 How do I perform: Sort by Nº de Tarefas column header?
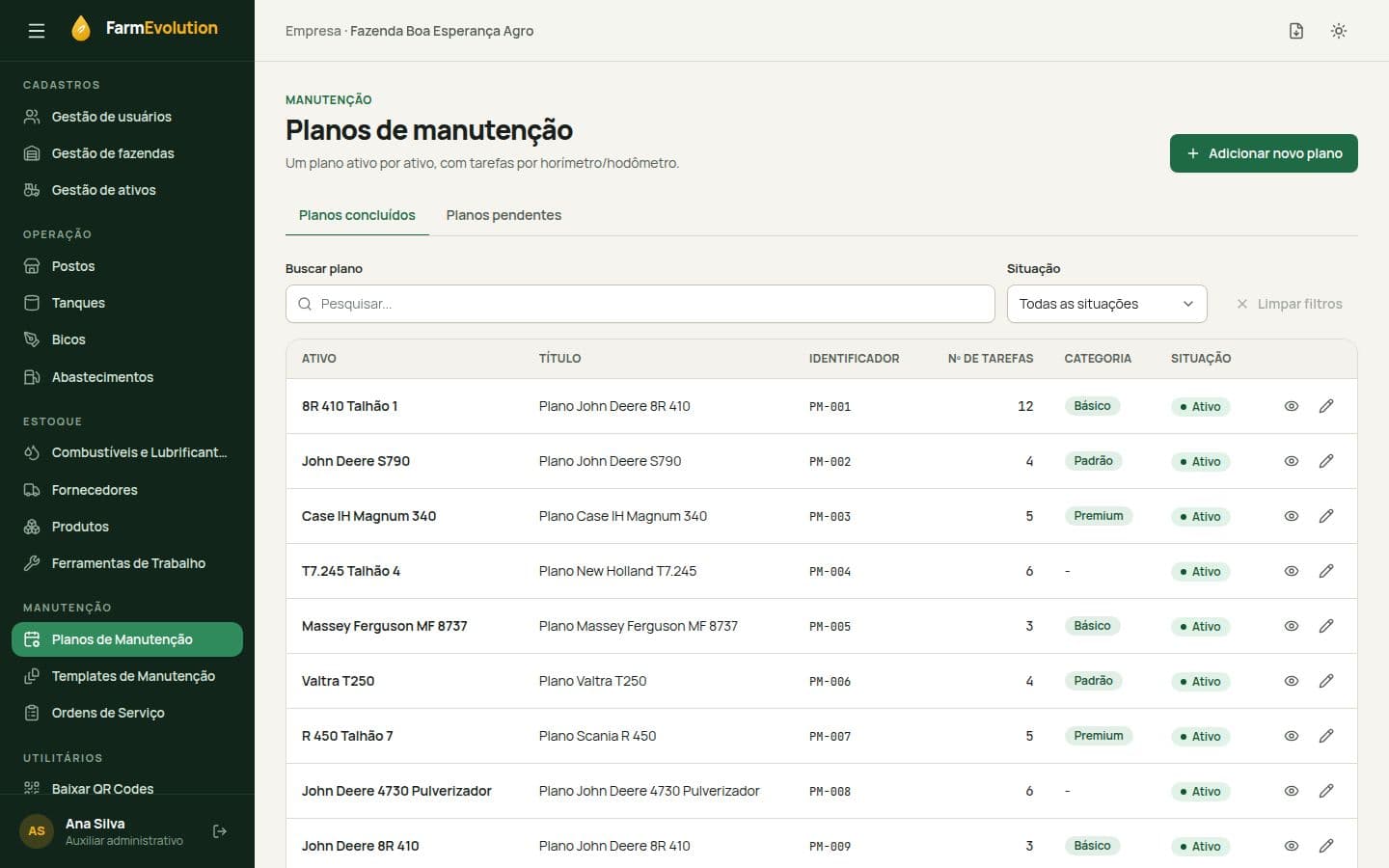pyautogui.click(x=991, y=359)
